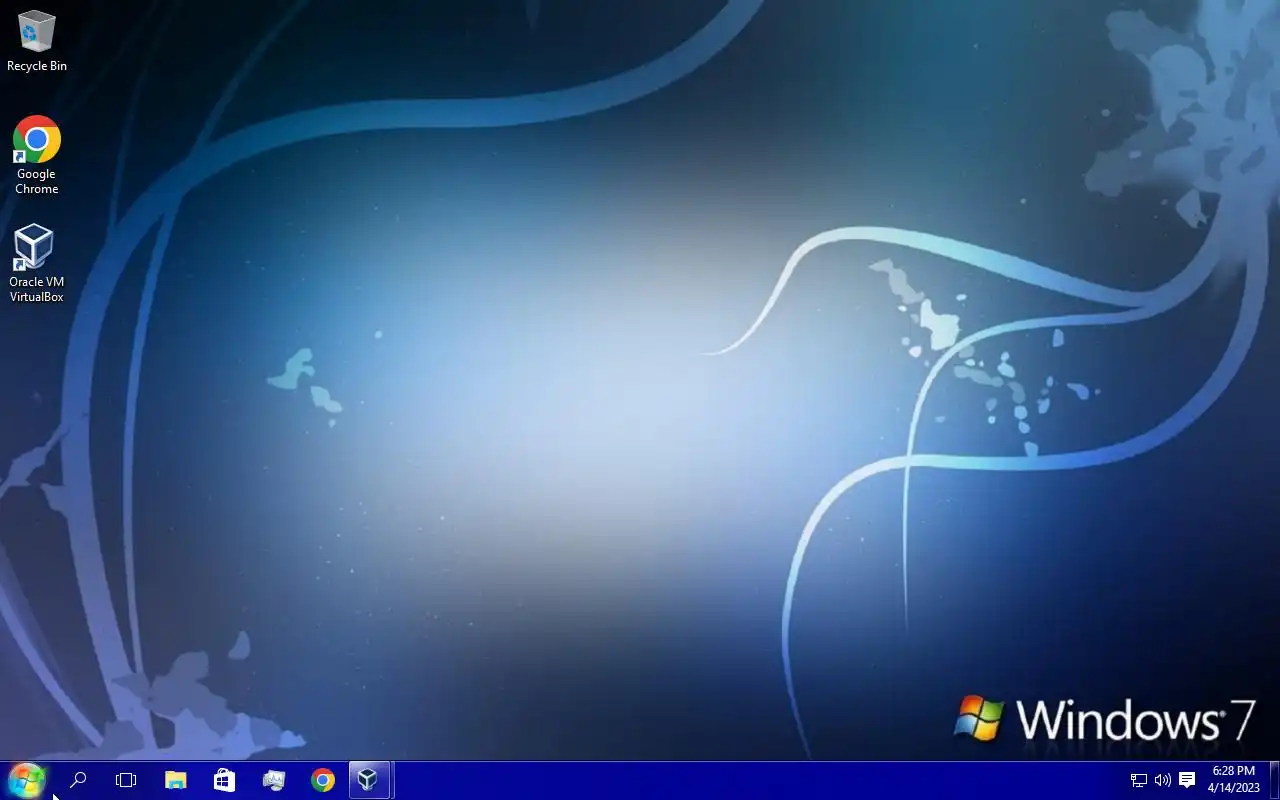Select the Oracle VM VirtualBox desktop shortcut
Screen dimensions: 1280x800
37,263
